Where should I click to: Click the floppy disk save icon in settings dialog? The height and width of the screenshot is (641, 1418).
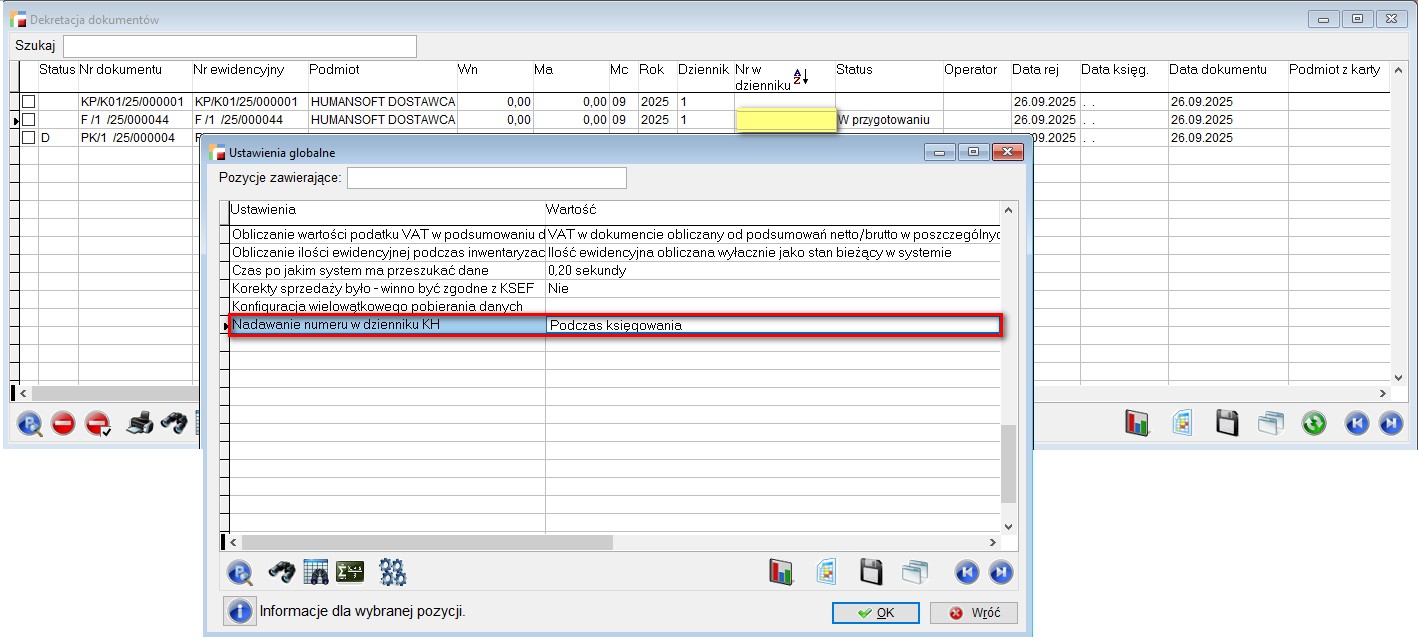(871, 572)
